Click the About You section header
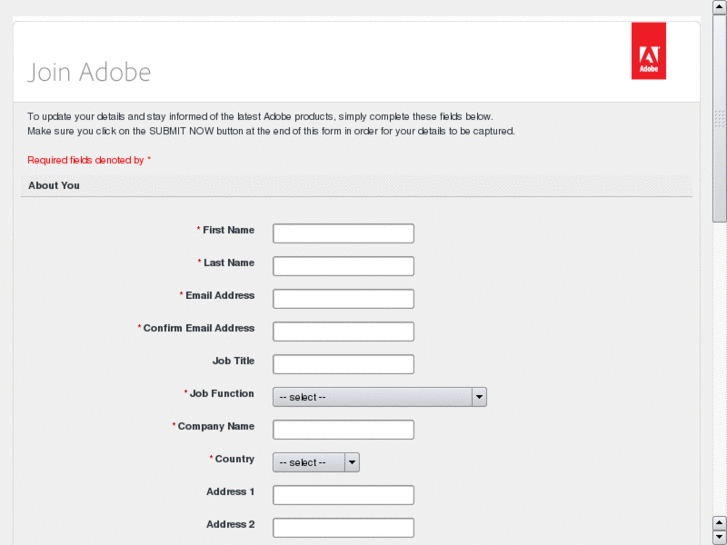The height and width of the screenshot is (545, 727). coord(54,186)
